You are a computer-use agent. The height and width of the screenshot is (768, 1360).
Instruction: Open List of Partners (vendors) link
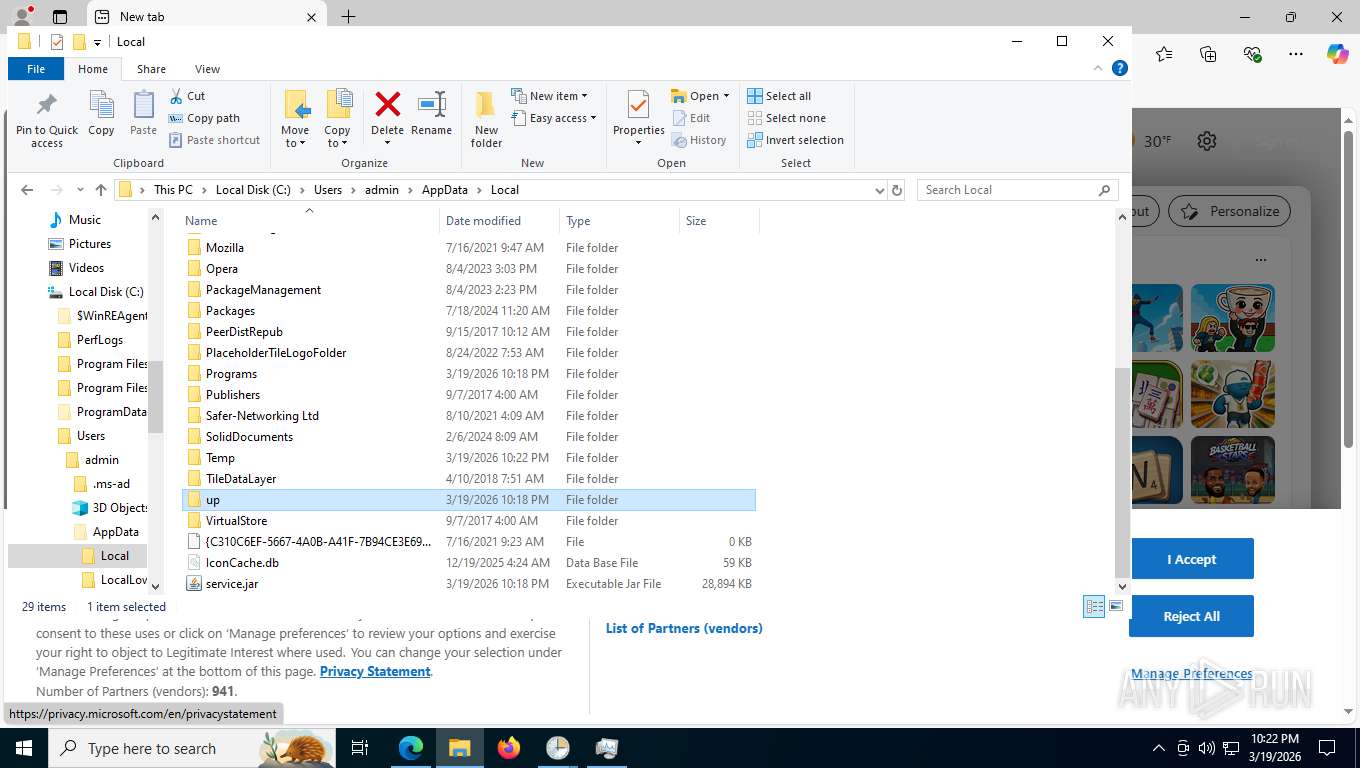pyautogui.click(x=684, y=628)
